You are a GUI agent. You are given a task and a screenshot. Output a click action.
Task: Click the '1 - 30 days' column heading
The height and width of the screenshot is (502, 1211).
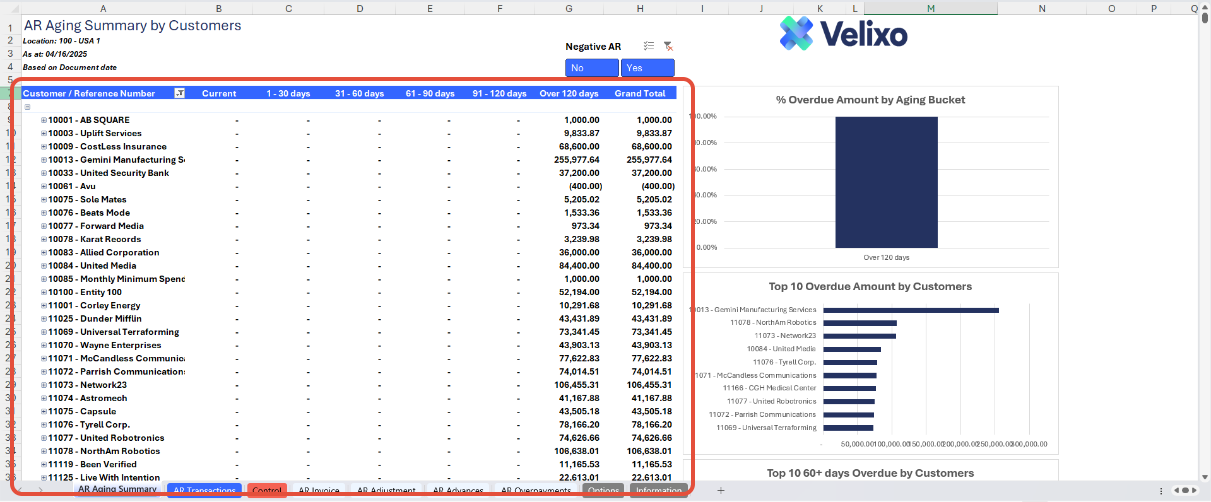(x=288, y=93)
